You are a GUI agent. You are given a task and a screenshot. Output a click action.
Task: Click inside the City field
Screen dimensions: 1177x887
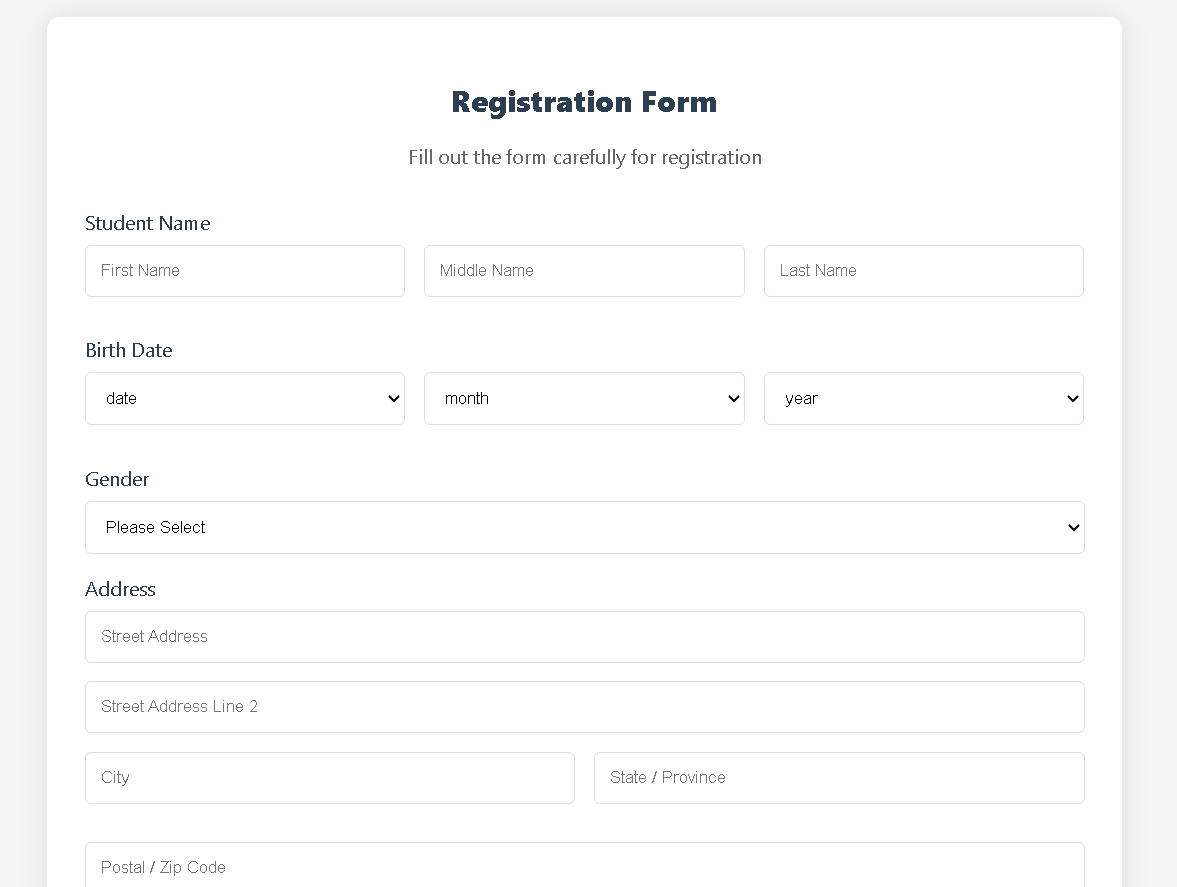[330, 777]
